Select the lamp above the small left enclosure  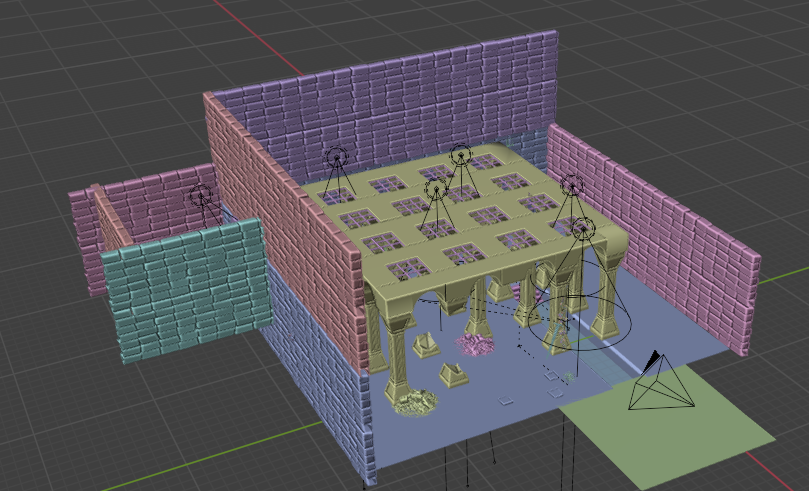coord(201,195)
